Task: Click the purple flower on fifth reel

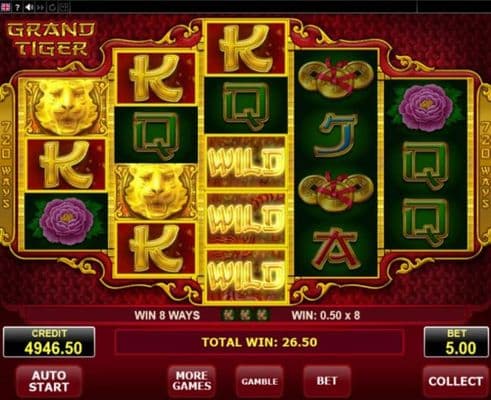Action: (x=426, y=106)
